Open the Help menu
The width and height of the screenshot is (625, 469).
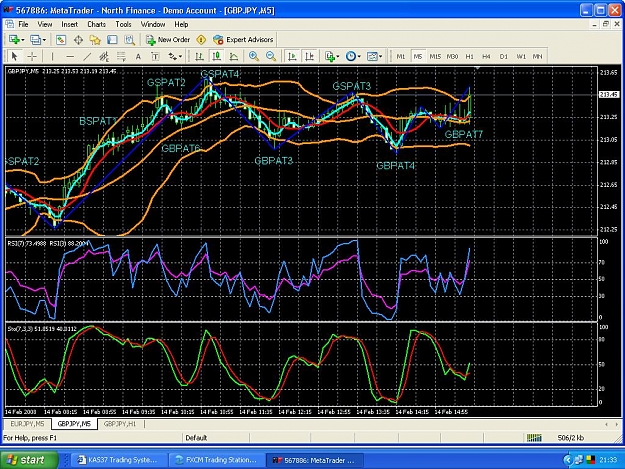click(x=181, y=24)
